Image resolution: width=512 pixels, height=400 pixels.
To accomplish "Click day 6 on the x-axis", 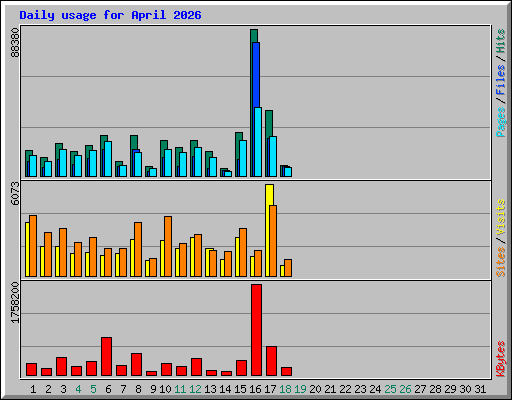I will coord(108,389).
